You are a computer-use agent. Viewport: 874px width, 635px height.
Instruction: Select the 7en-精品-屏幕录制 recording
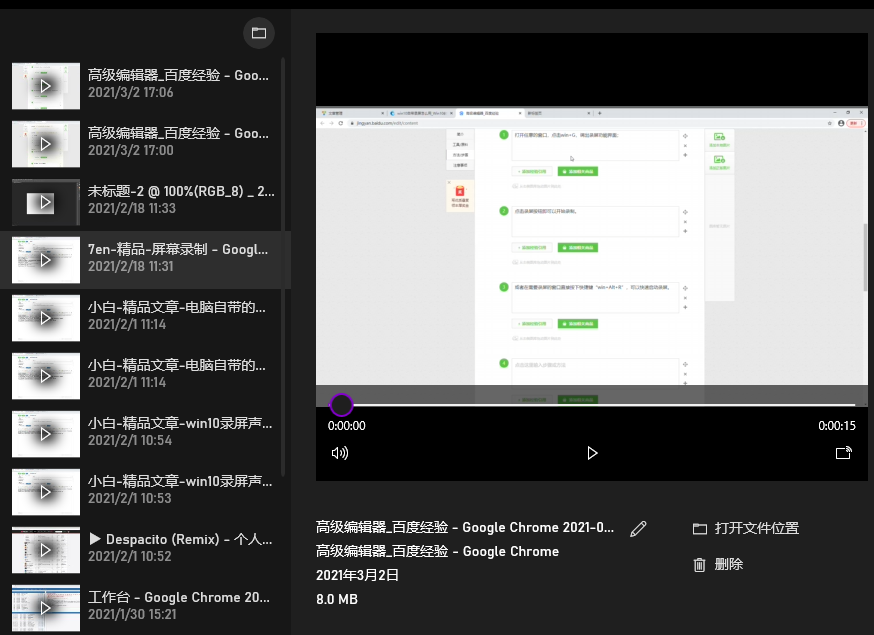(178, 258)
